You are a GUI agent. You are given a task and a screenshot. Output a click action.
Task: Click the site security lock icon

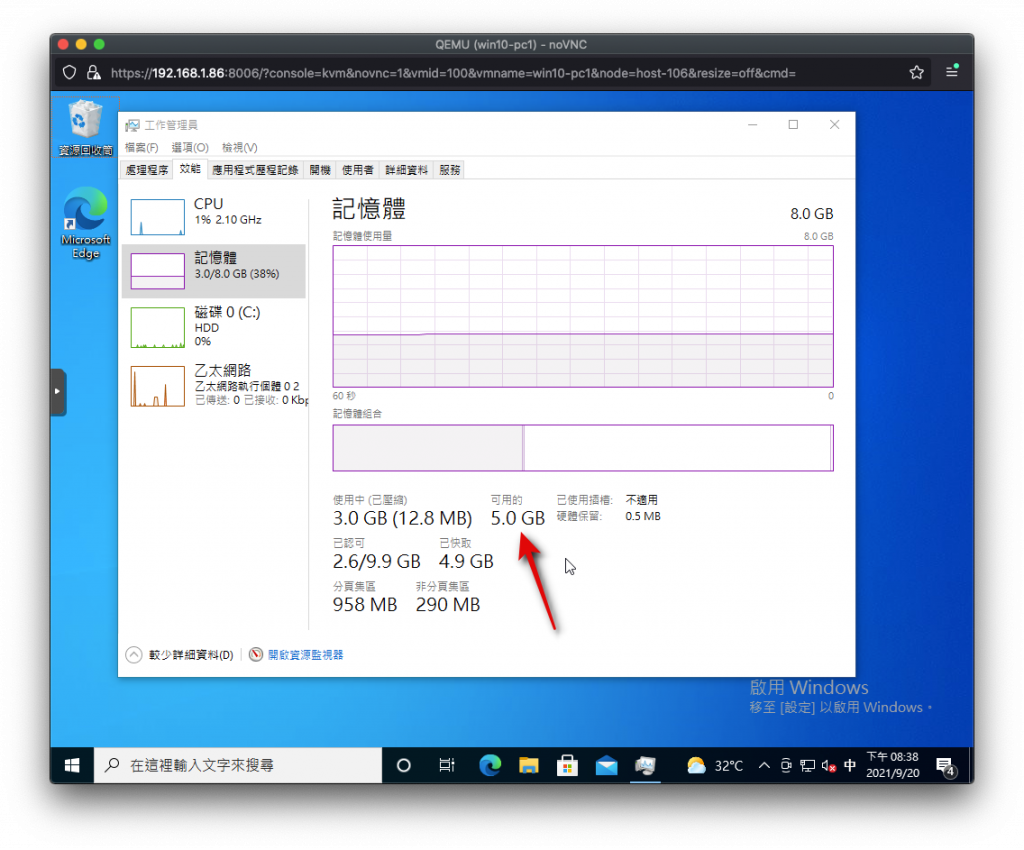[x=94, y=72]
